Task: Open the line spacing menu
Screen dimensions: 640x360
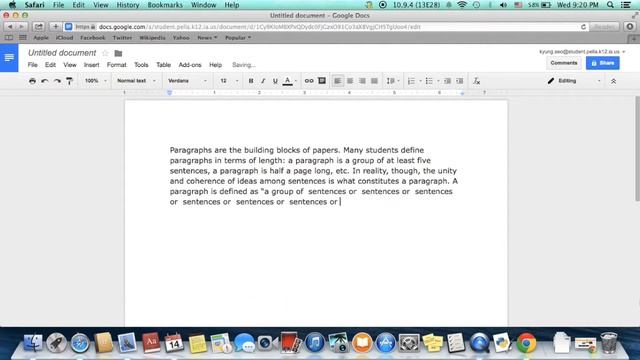Action: click(392, 81)
